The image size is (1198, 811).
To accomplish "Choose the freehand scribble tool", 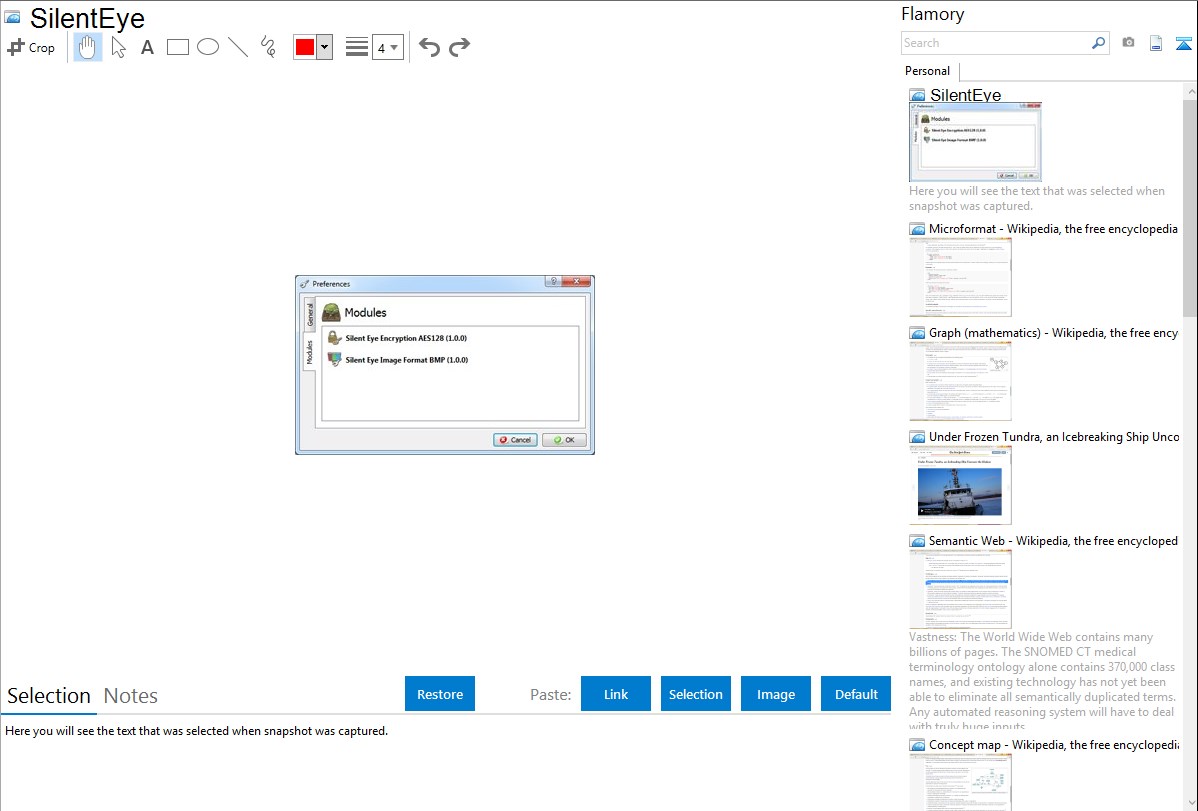I will click(268, 47).
